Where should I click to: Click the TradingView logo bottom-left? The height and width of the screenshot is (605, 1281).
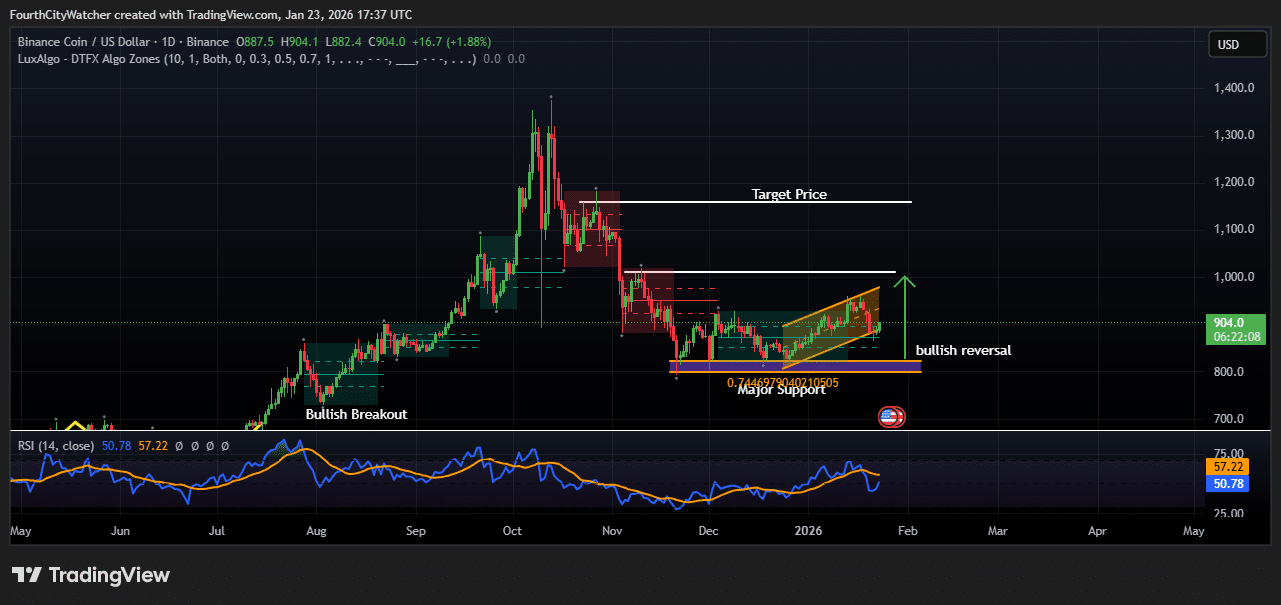[90, 575]
